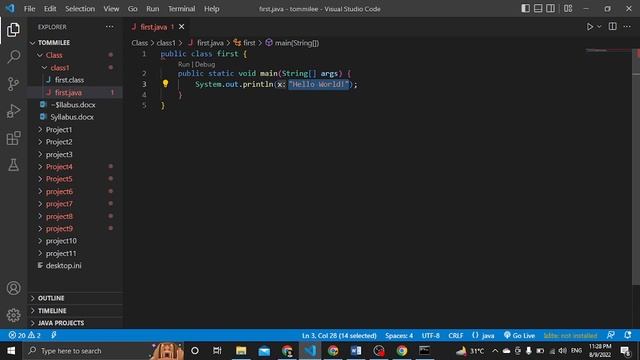The height and width of the screenshot is (360, 640).
Task: Click the Windows taskbar search box
Action: (x=104, y=351)
